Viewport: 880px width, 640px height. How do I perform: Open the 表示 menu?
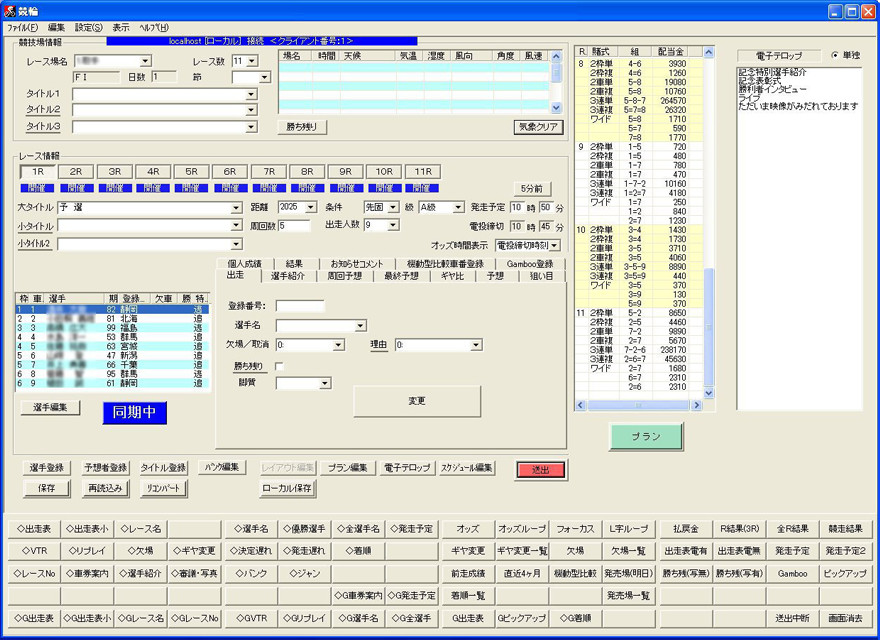121,28
